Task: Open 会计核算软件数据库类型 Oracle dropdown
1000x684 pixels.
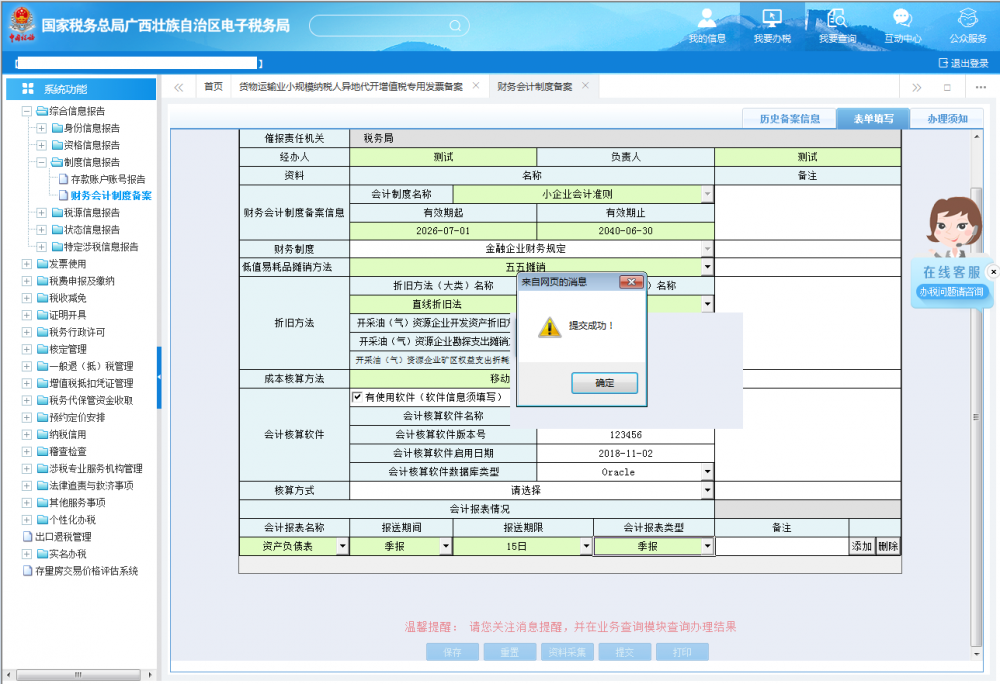Action: click(707, 472)
